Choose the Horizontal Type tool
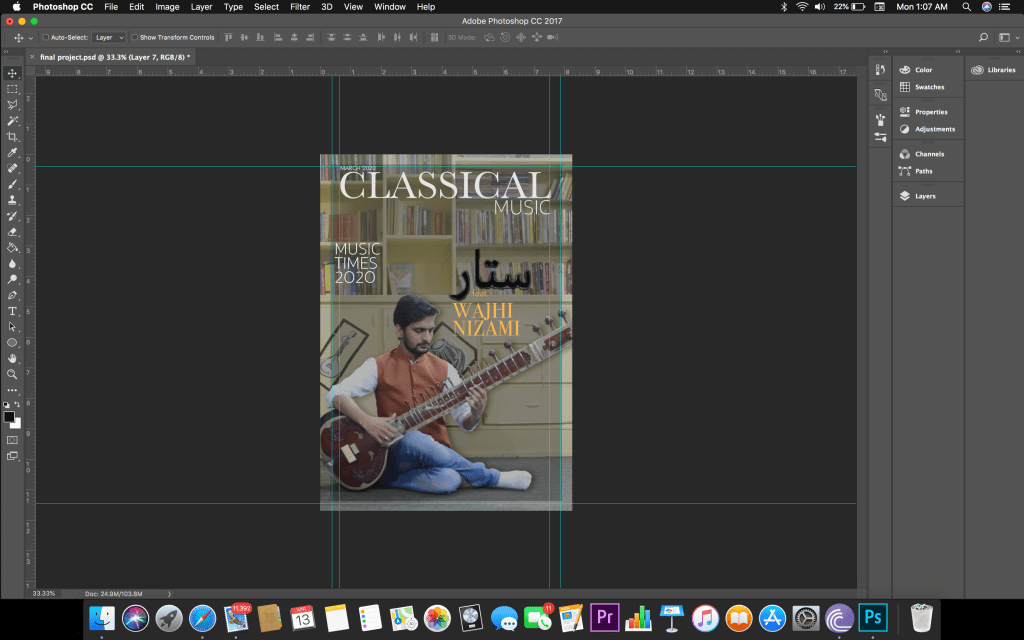The image size is (1024, 640). (12, 311)
